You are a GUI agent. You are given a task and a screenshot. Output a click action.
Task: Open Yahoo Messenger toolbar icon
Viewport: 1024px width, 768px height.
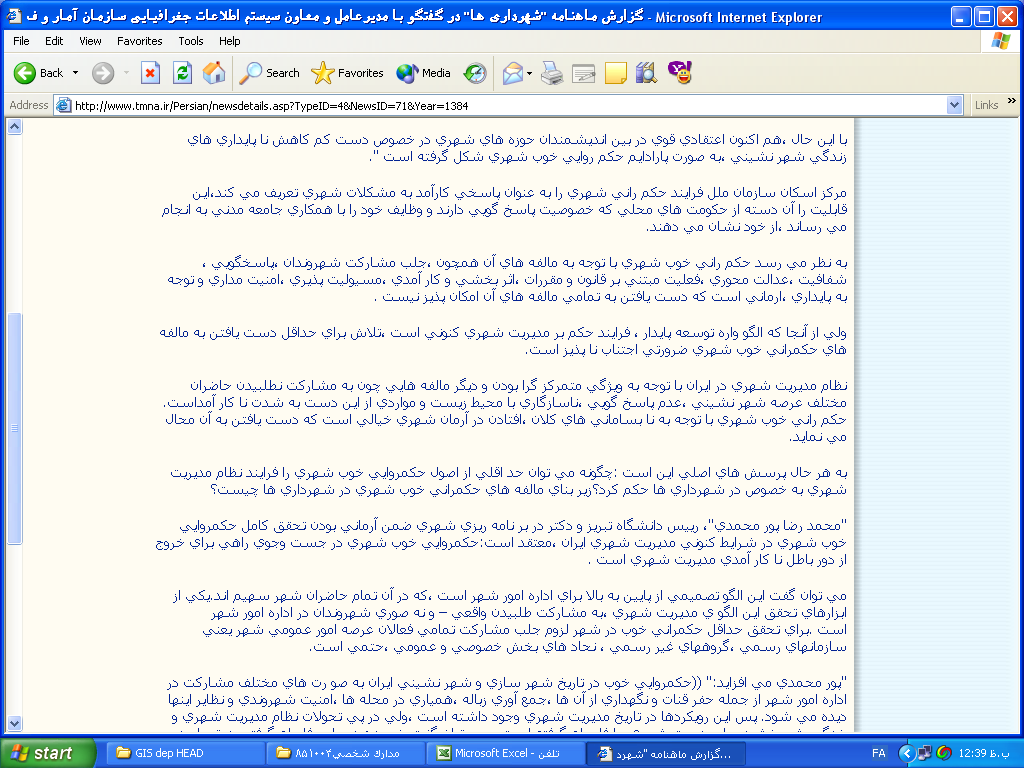tap(680, 73)
